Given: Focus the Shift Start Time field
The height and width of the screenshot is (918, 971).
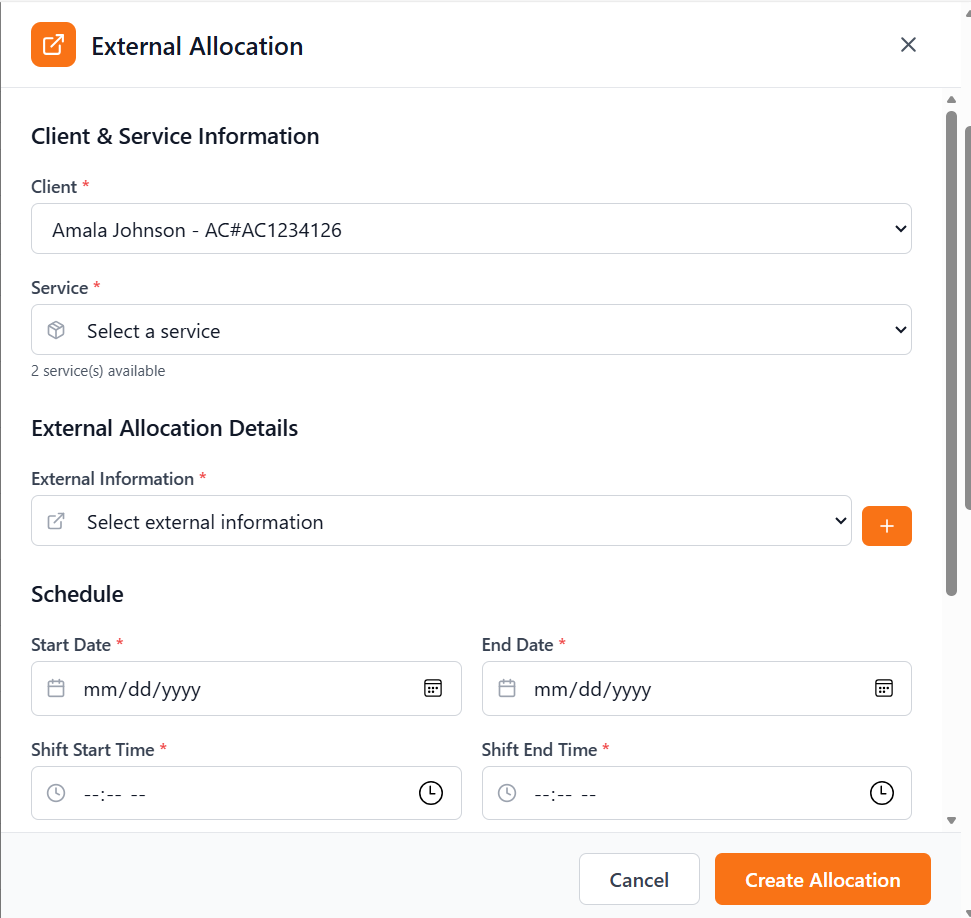Looking at the screenshot, I should click(x=230, y=794).
